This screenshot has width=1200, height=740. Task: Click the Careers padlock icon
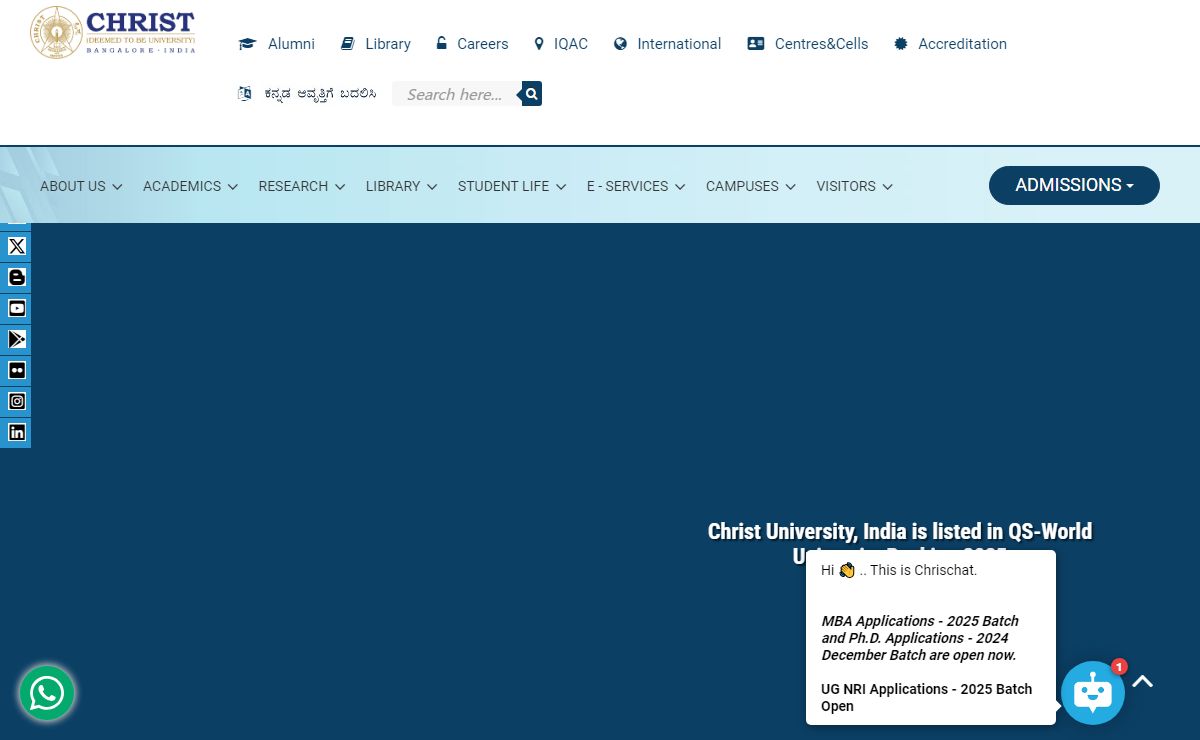(441, 44)
